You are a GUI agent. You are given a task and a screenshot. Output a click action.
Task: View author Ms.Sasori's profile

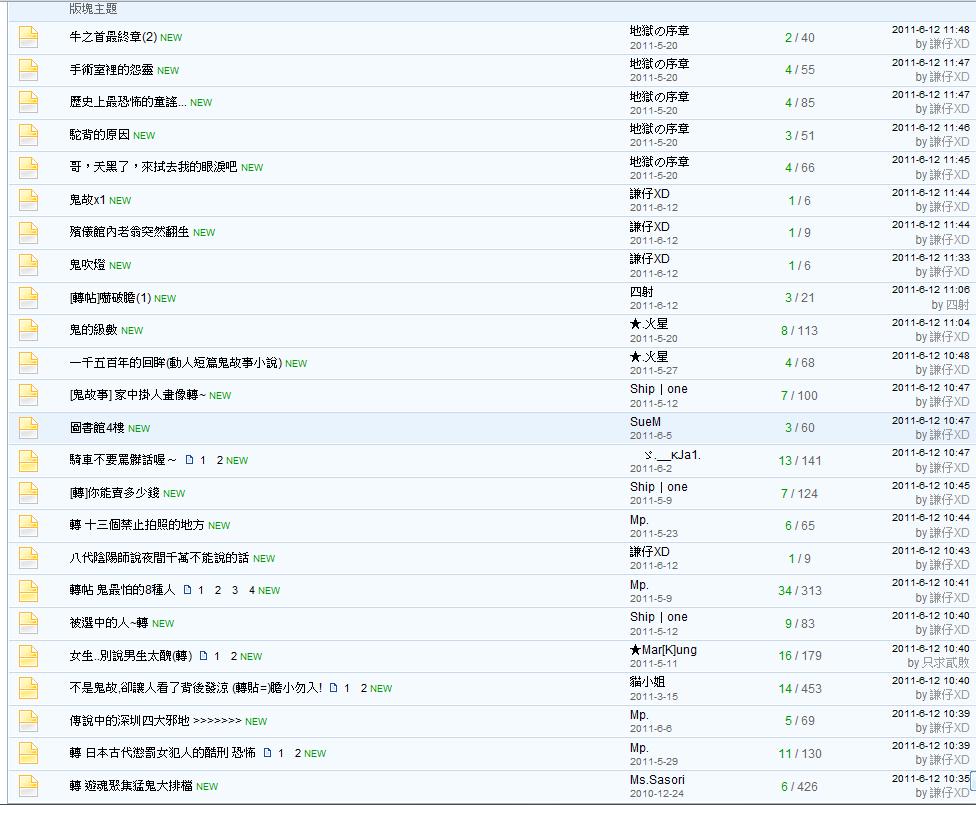pos(657,780)
